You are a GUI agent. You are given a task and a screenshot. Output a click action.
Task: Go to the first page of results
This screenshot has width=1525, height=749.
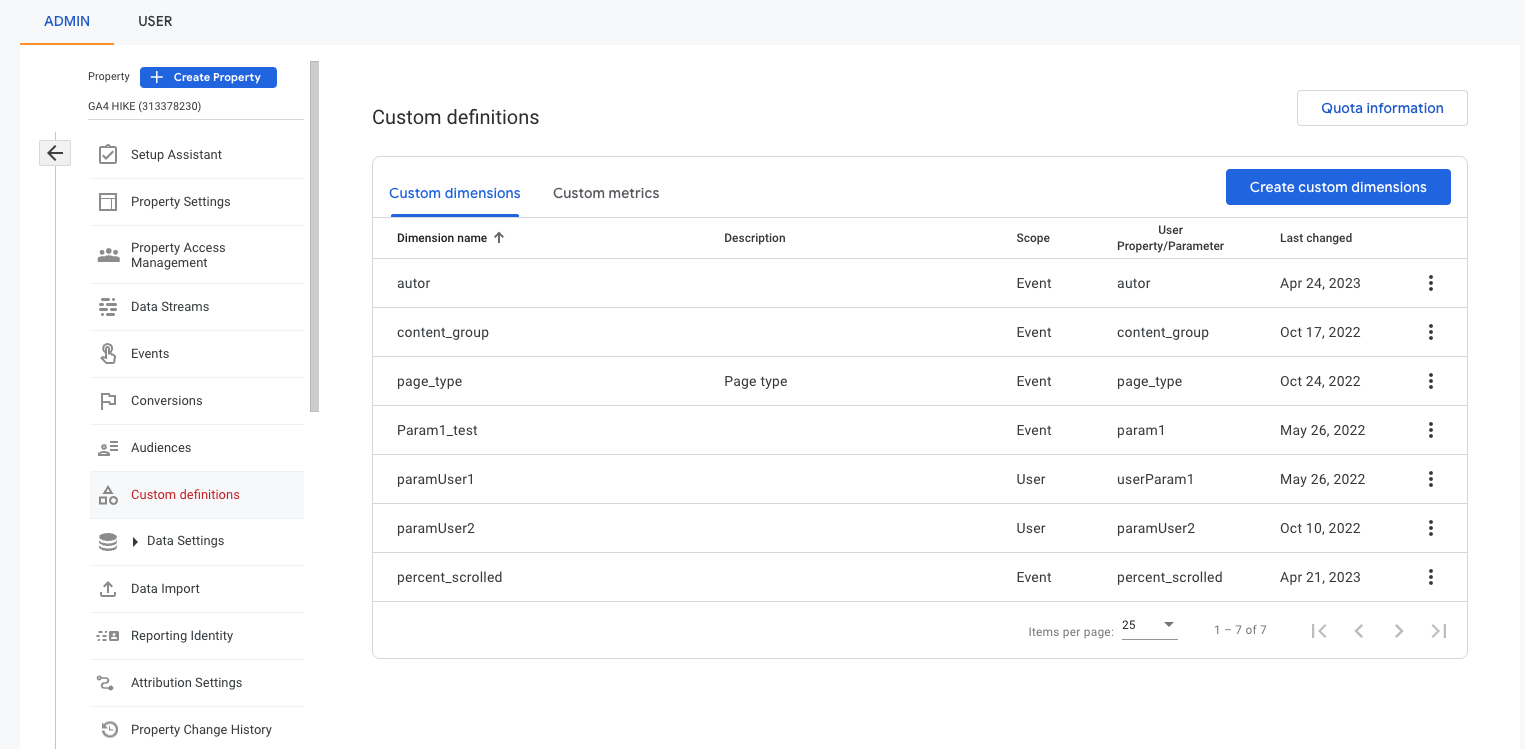(1319, 631)
